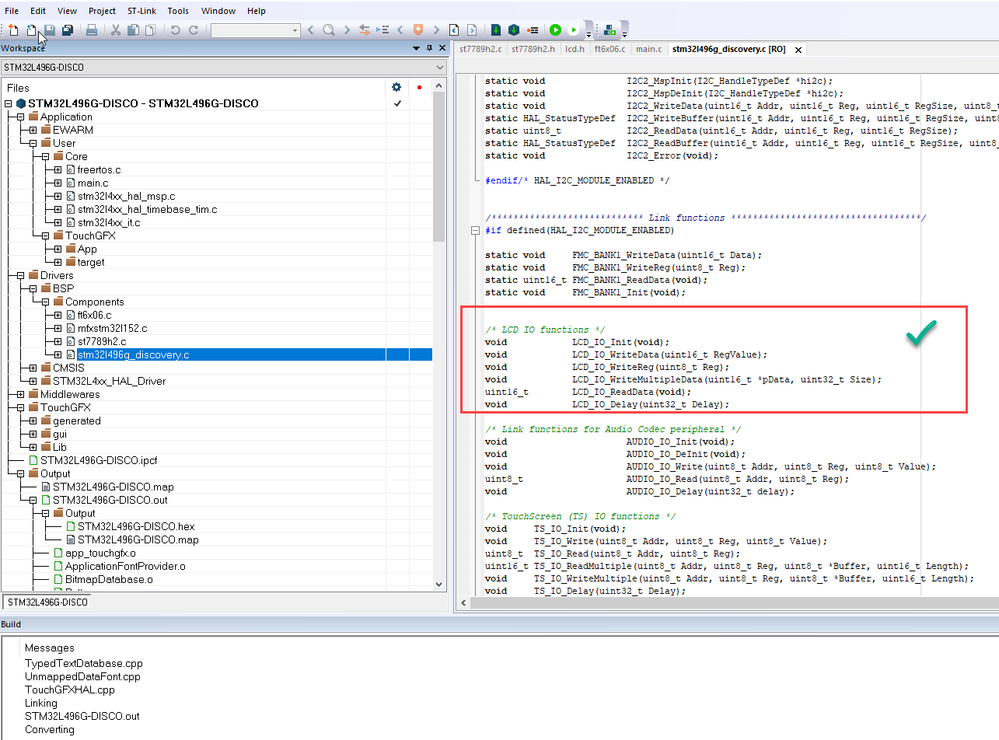
Task: Navigate backward in editor history
Action: tap(454, 30)
